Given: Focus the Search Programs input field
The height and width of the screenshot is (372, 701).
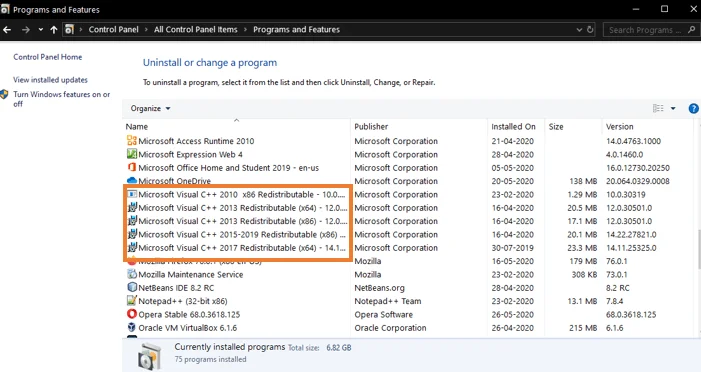Looking at the screenshot, I should [645, 30].
